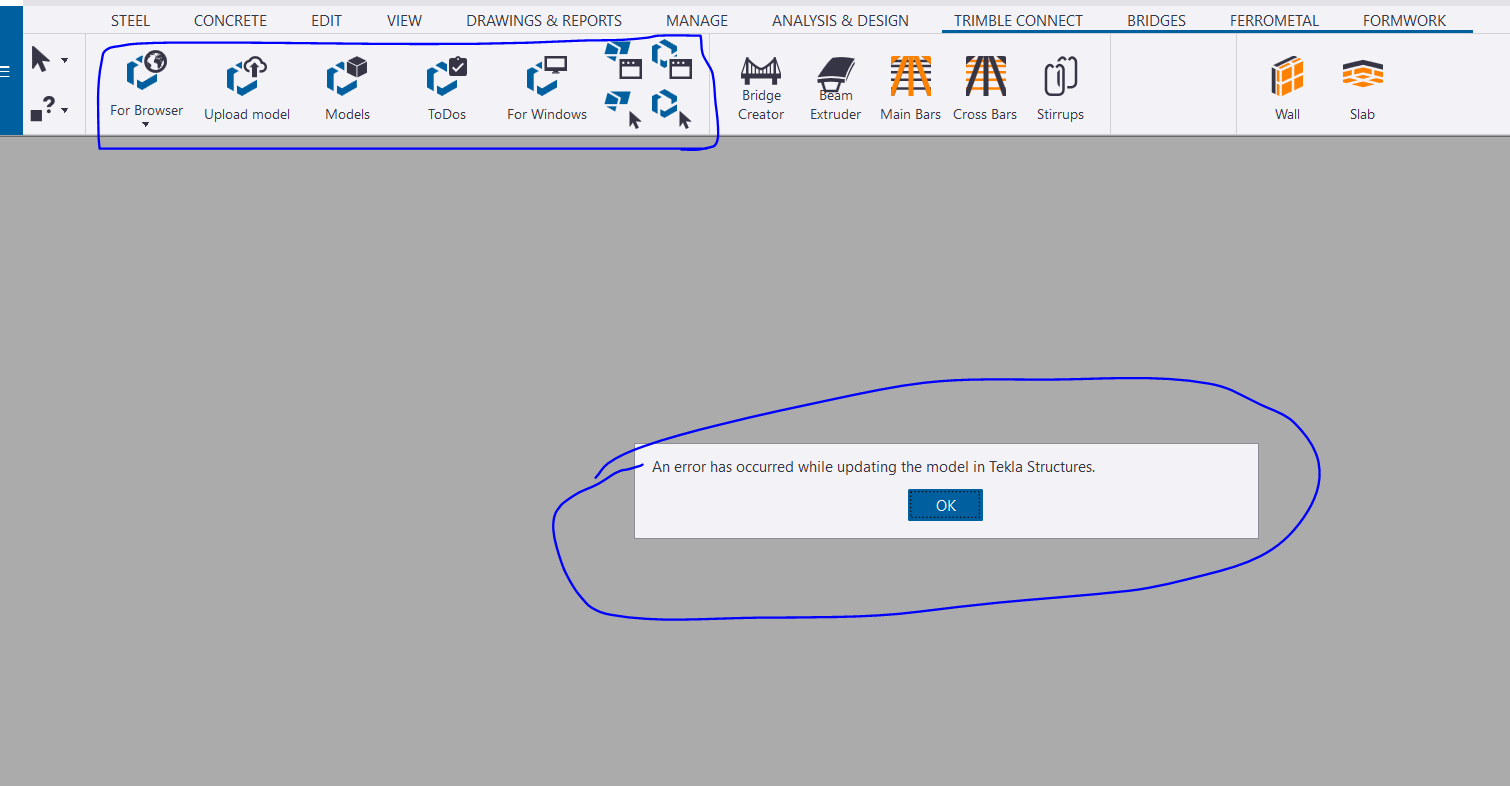Select the Main Bars reinforcement tool
Viewport: 1510px width, 786px height.
coord(910,88)
